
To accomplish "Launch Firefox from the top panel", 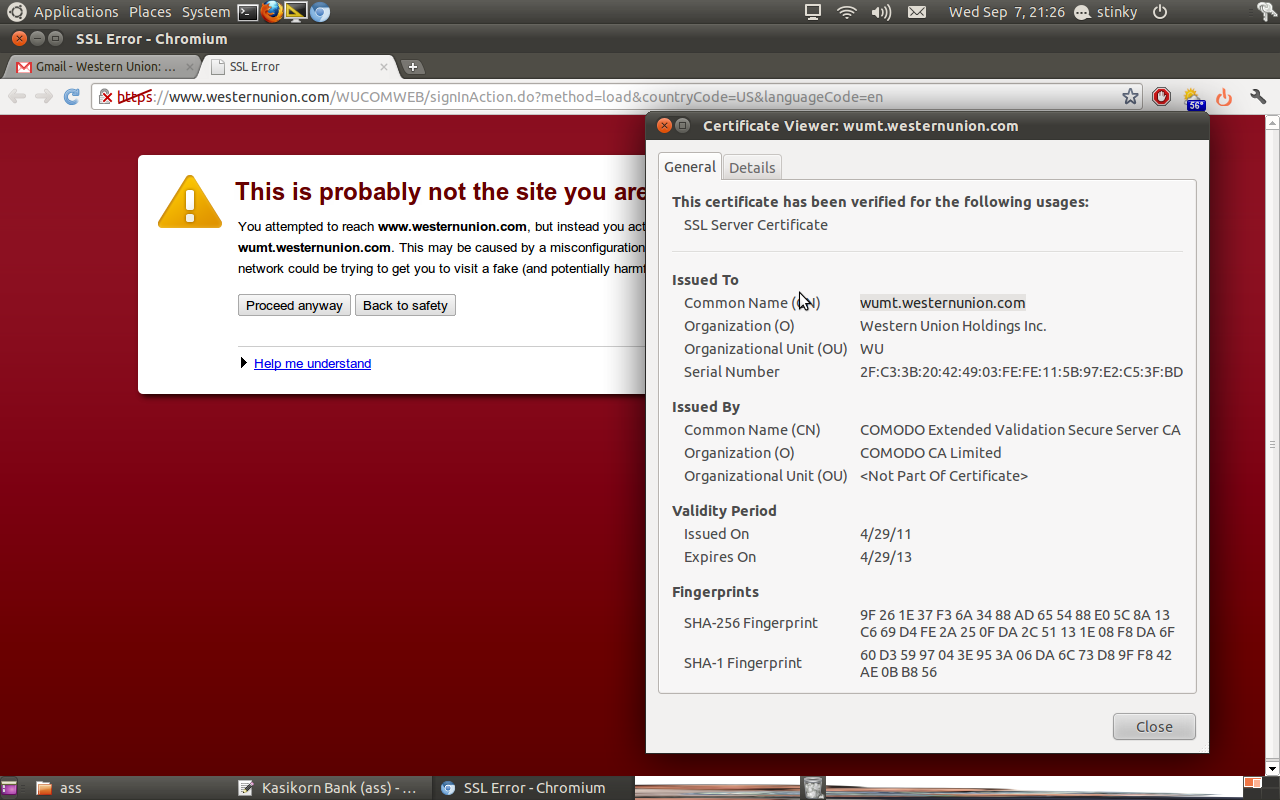I will [272, 12].
